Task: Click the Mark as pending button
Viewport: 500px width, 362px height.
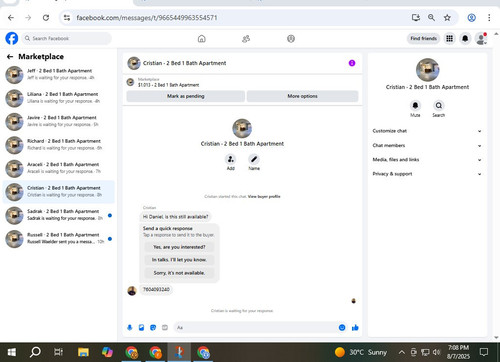Action: [186, 96]
